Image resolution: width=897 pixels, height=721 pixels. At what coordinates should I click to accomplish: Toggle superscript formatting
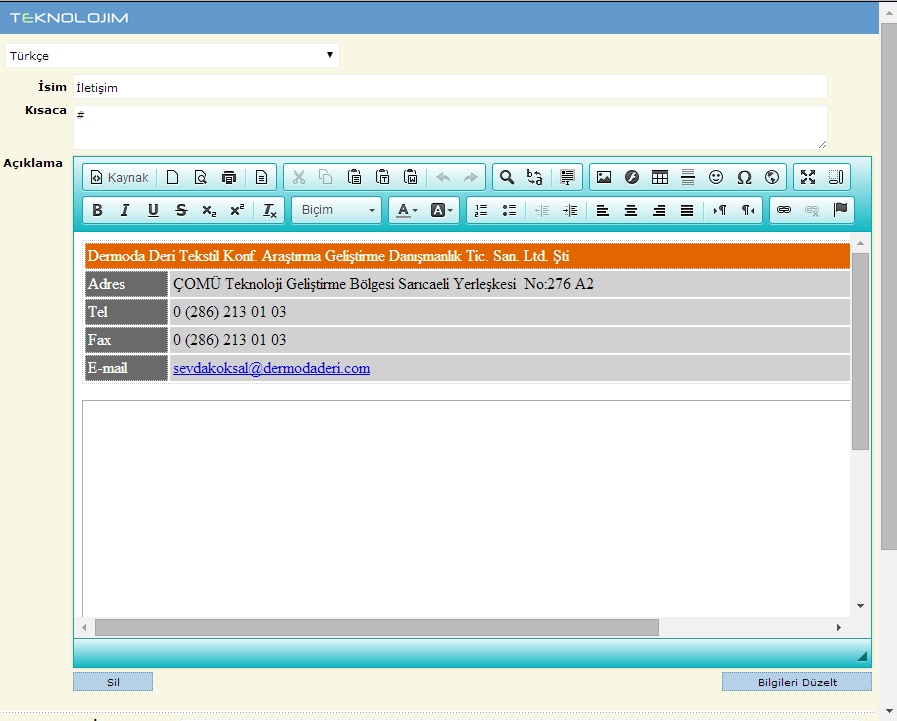(x=237, y=210)
